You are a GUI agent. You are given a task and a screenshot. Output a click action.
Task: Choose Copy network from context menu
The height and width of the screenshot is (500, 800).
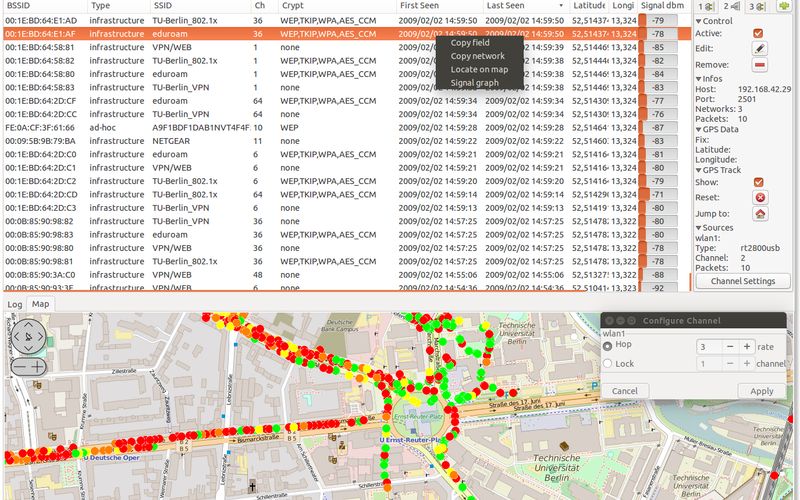point(478,56)
